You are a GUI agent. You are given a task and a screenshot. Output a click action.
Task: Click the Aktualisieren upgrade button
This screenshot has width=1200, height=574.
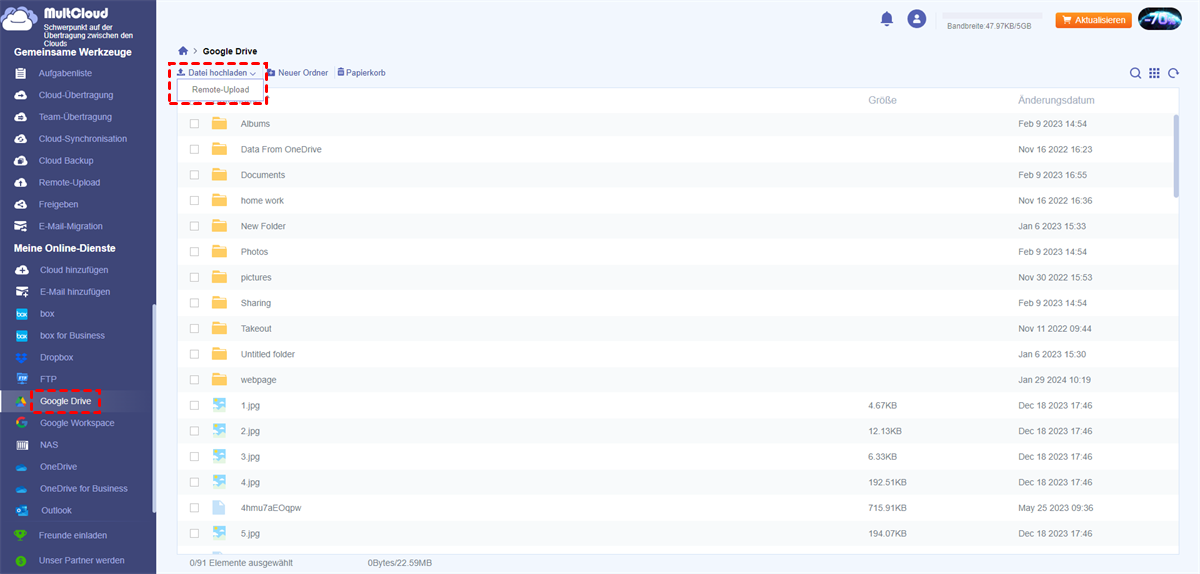tap(1093, 19)
